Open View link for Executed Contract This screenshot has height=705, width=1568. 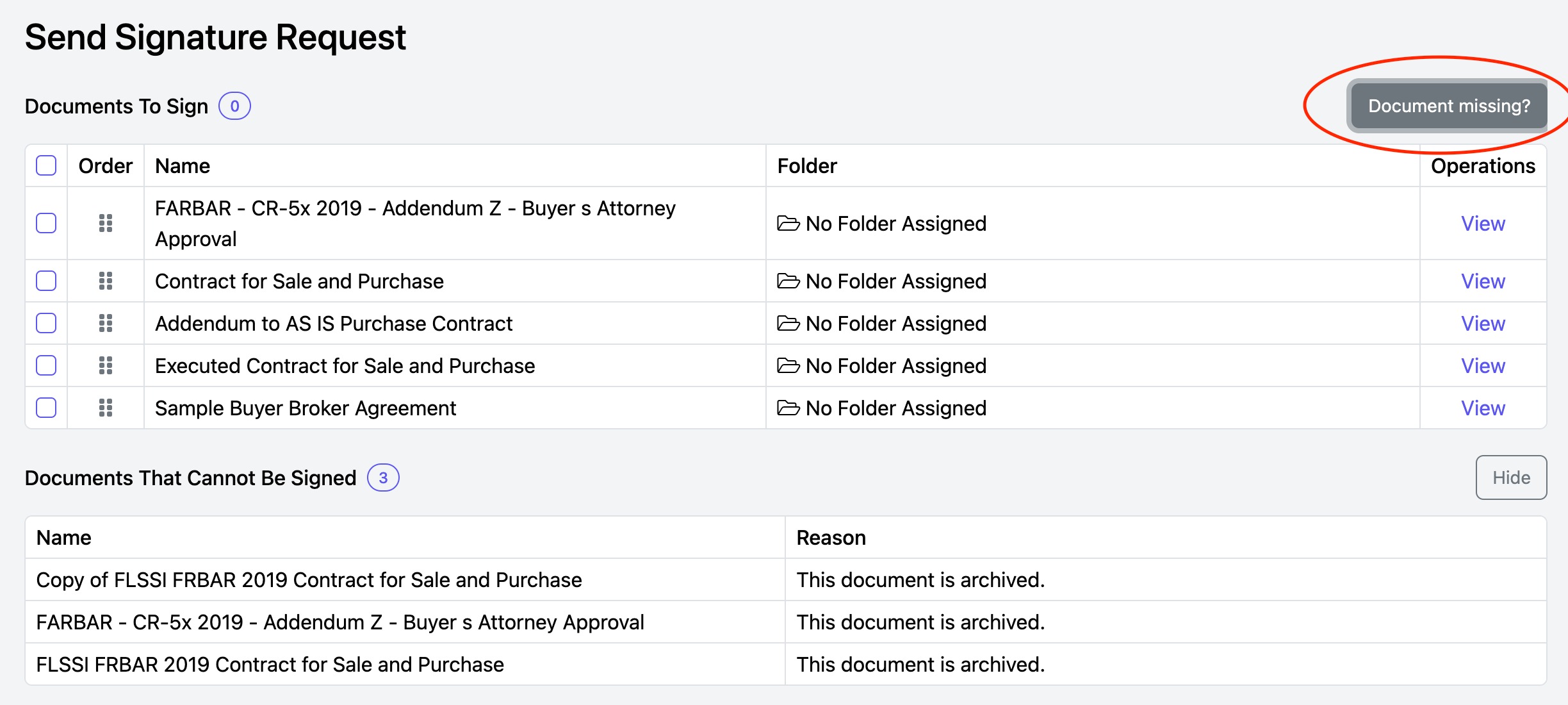tap(1483, 366)
